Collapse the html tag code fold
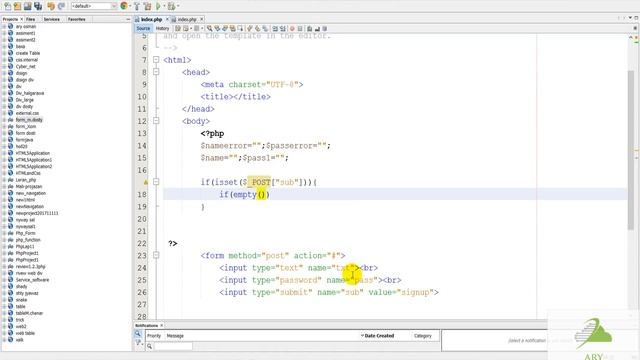The image size is (640, 360). pyautogui.click(x=156, y=60)
